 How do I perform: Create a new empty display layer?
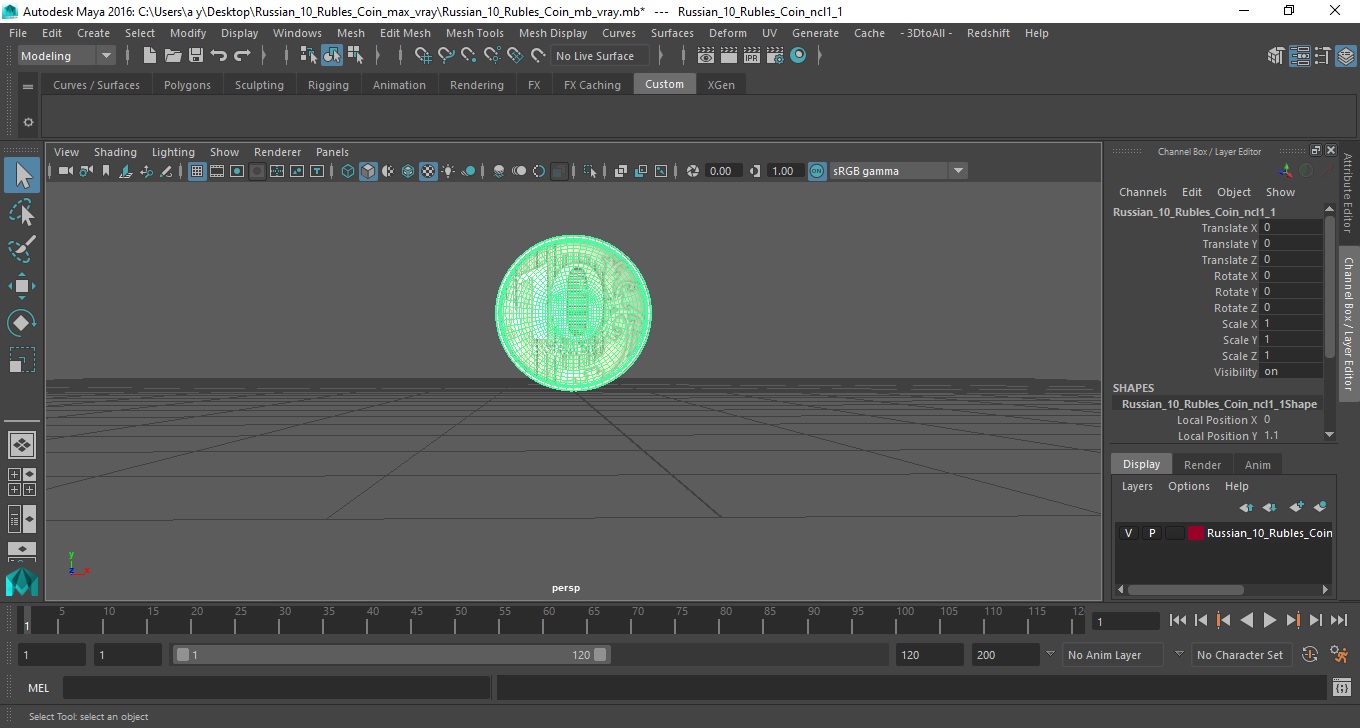click(x=1296, y=507)
